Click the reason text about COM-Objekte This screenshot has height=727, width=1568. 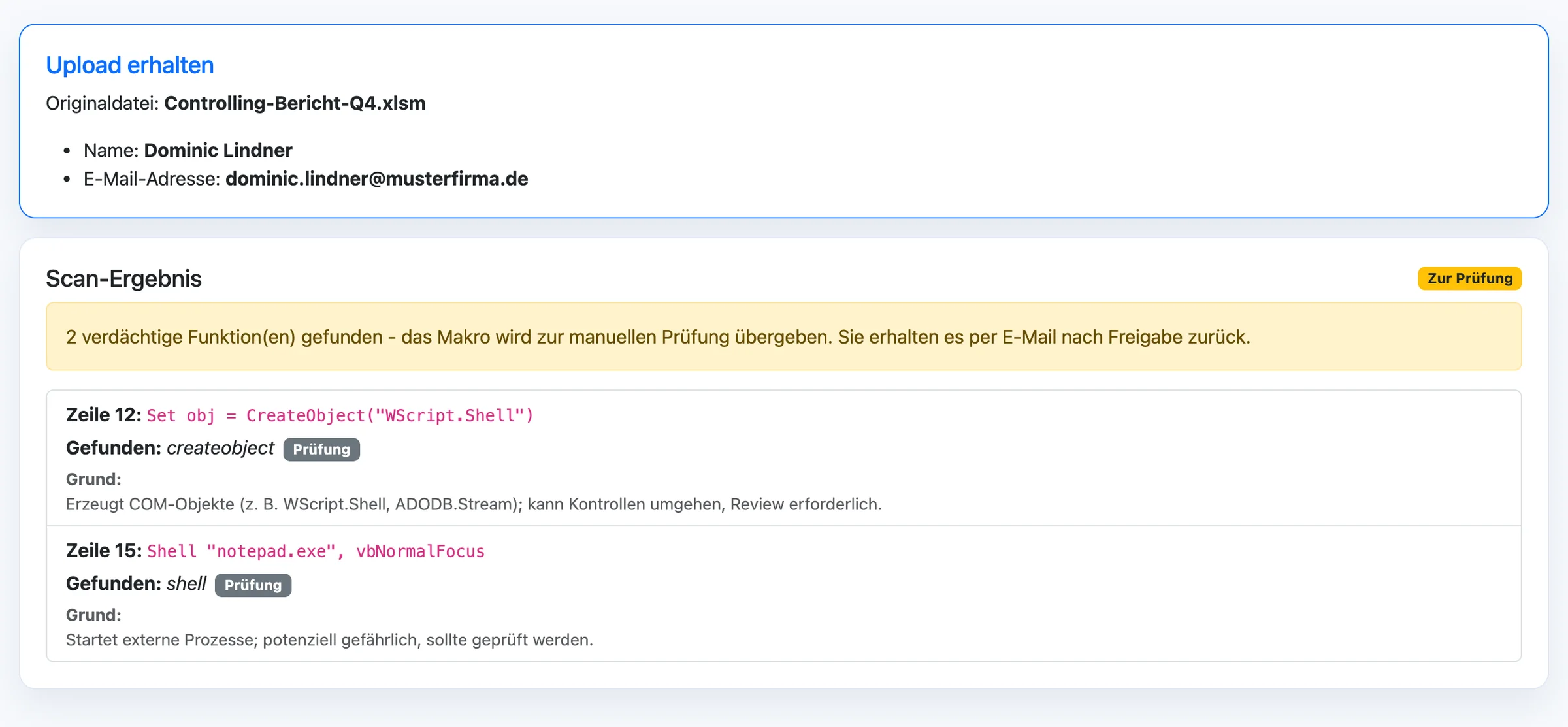coord(474,504)
